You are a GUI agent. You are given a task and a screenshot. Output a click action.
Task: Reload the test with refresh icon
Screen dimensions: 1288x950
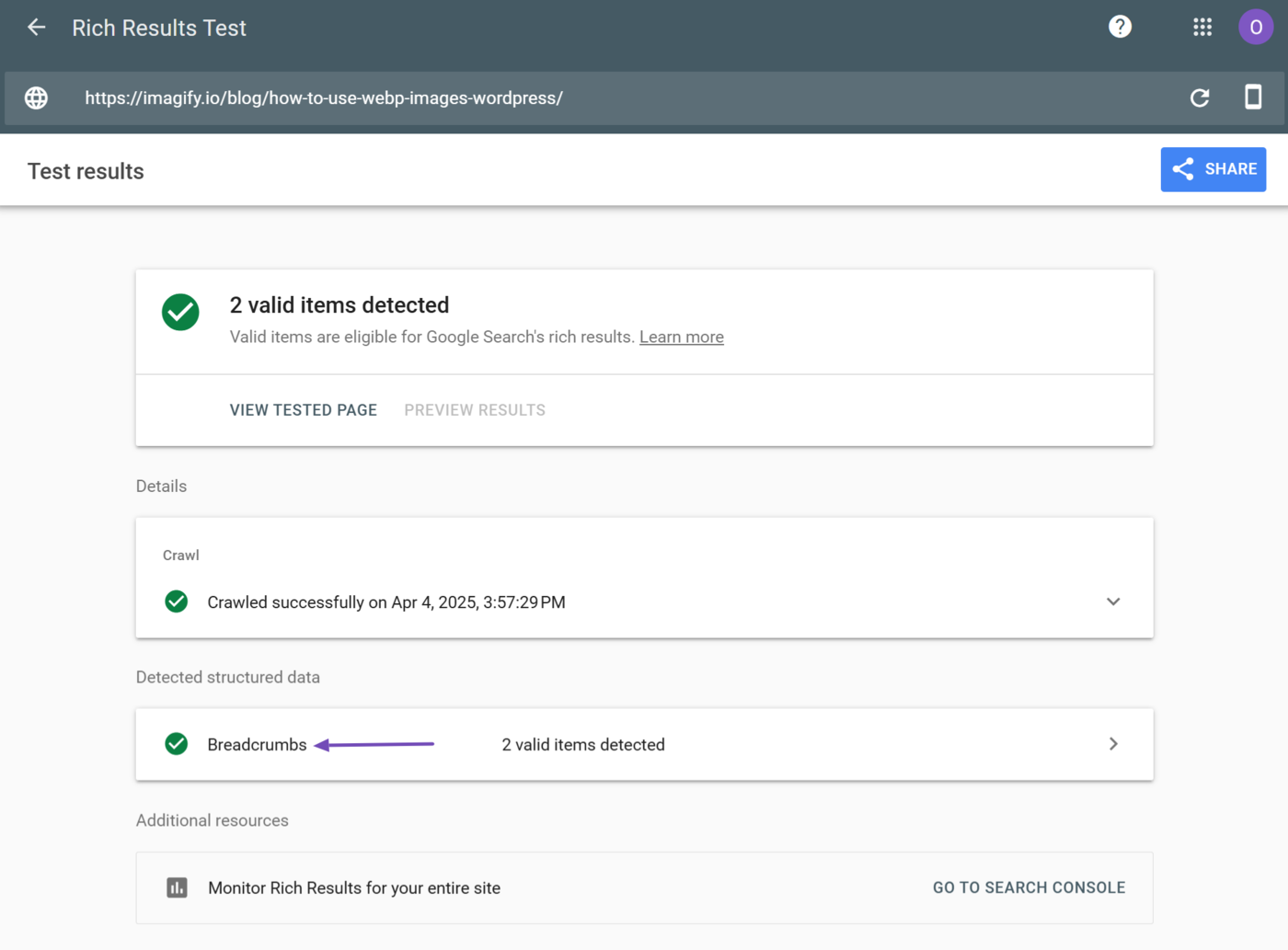tap(1199, 98)
